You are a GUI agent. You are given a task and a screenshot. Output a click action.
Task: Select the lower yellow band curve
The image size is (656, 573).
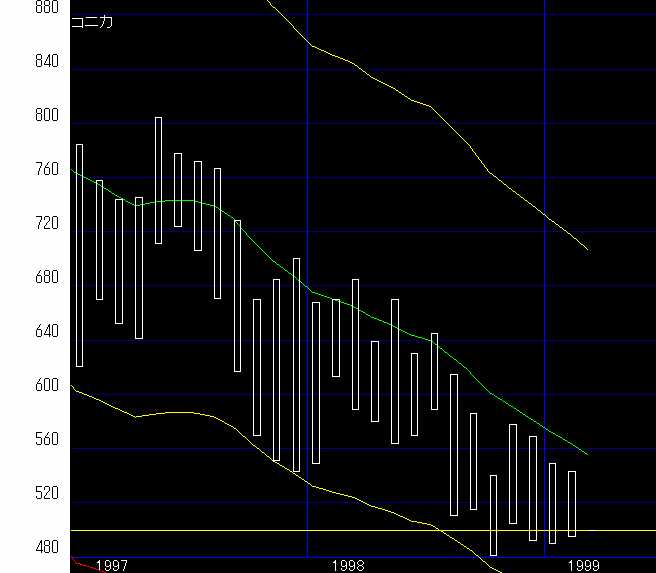[250, 438]
